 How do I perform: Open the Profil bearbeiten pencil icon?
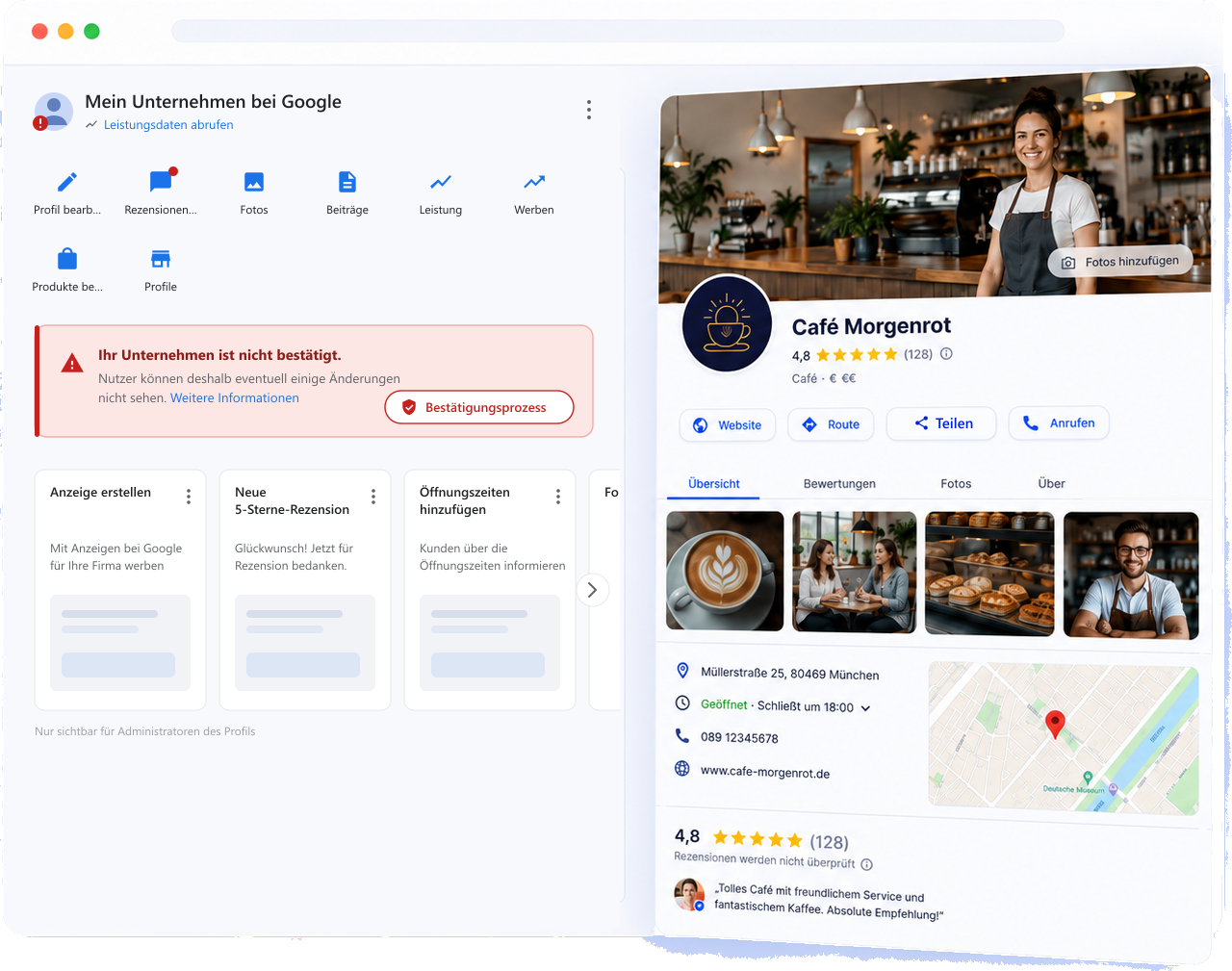(67, 182)
